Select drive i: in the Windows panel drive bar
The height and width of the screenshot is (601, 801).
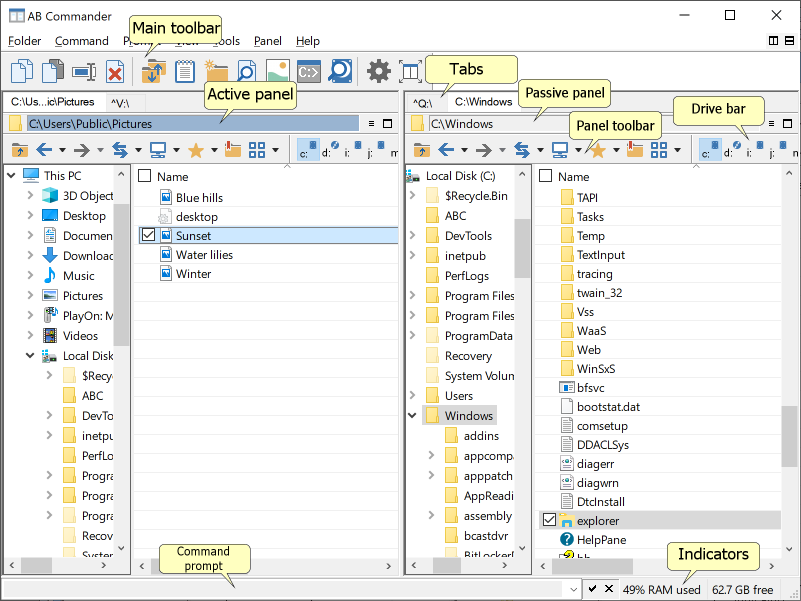coord(754,149)
